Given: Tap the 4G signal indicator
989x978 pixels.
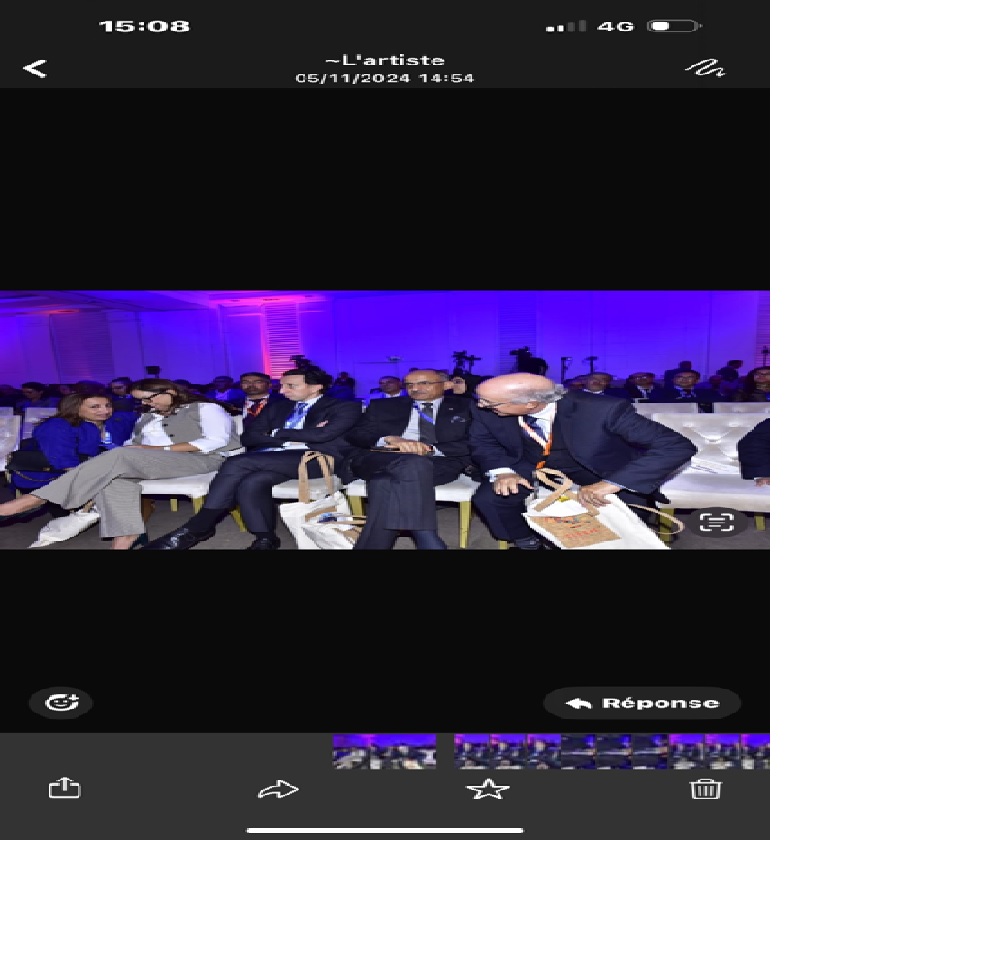Looking at the screenshot, I should coord(615,26).
